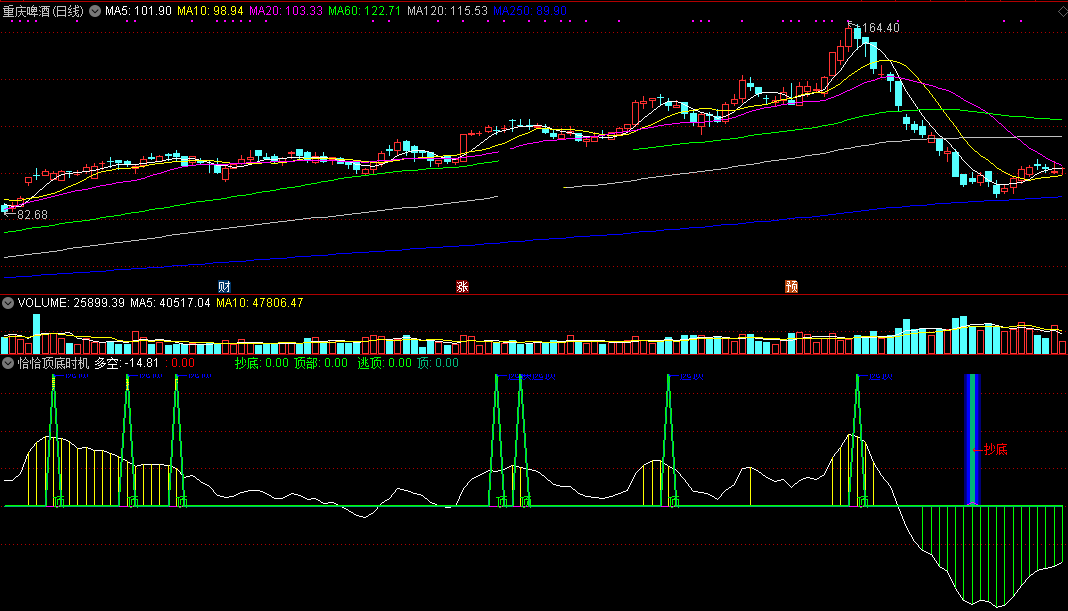
Task: Click the 82.68 low price annotation
Action: click(x=32, y=215)
